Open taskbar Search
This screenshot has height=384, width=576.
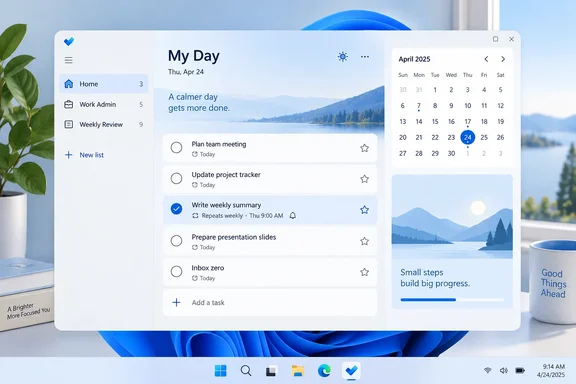click(x=246, y=371)
